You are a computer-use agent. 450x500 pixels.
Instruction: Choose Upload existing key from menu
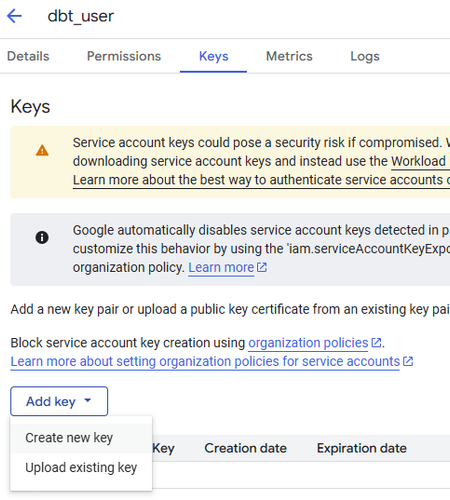click(x=81, y=468)
